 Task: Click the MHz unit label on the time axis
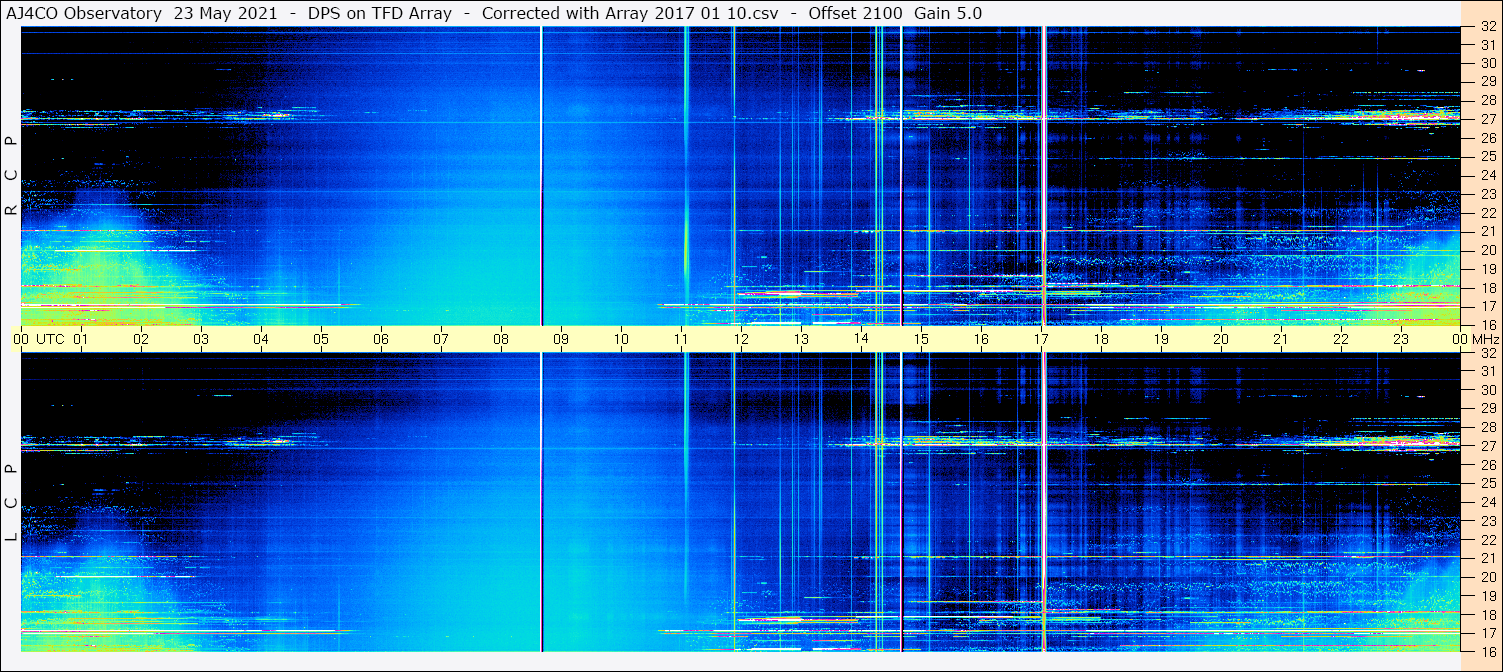(x=1485, y=339)
